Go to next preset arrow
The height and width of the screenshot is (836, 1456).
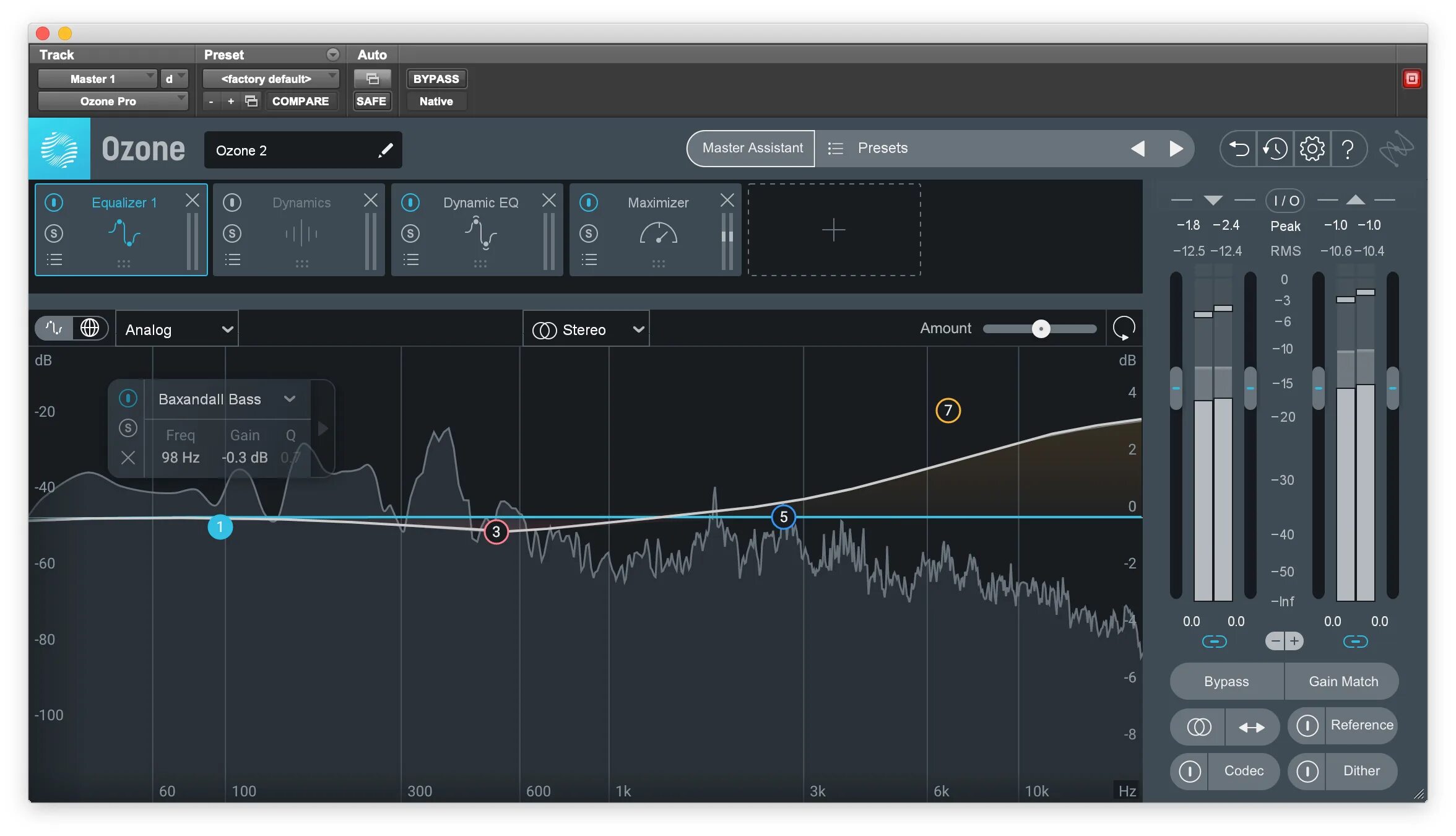click(1176, 149)
